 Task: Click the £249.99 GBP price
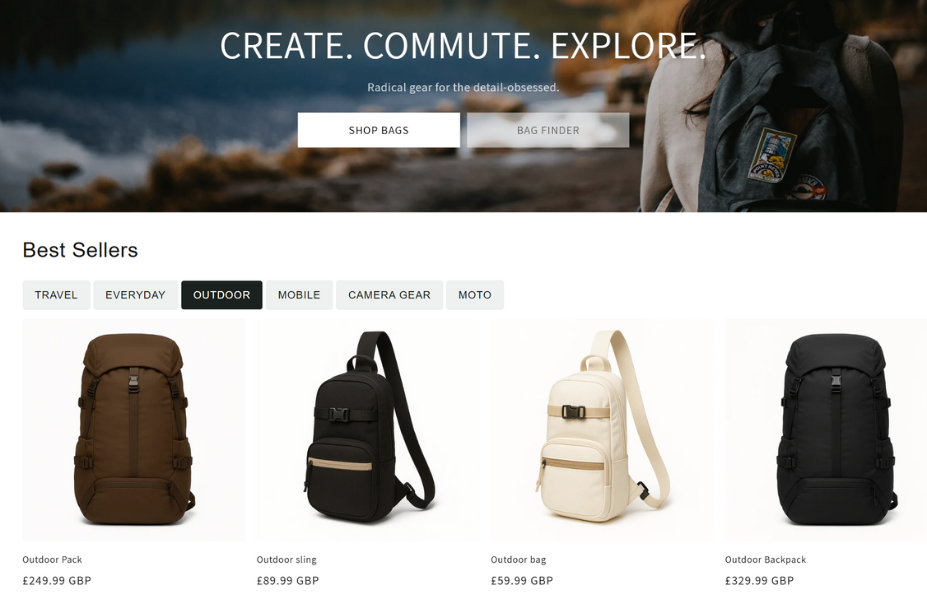pyautogui.click(x=57, y=580)
